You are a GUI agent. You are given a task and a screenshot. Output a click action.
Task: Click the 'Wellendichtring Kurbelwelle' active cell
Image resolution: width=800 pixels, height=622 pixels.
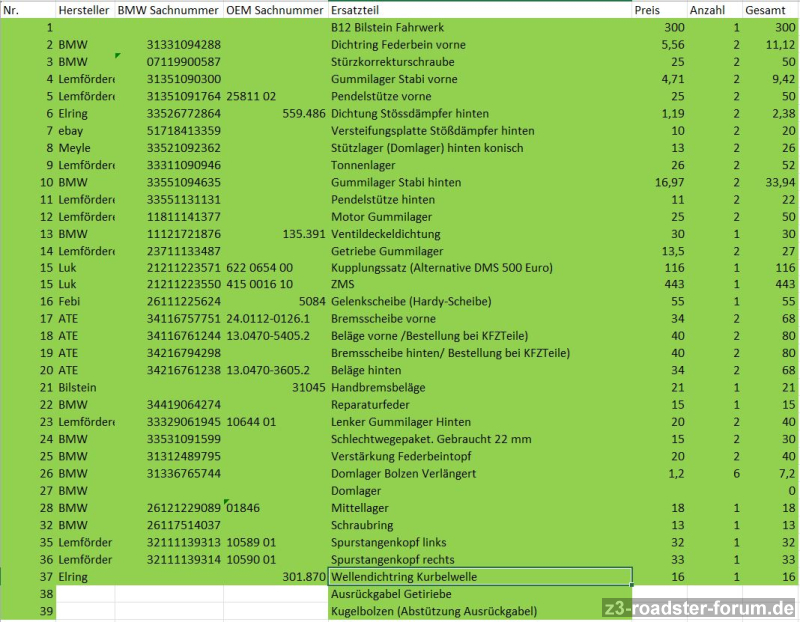click(480, 577)
